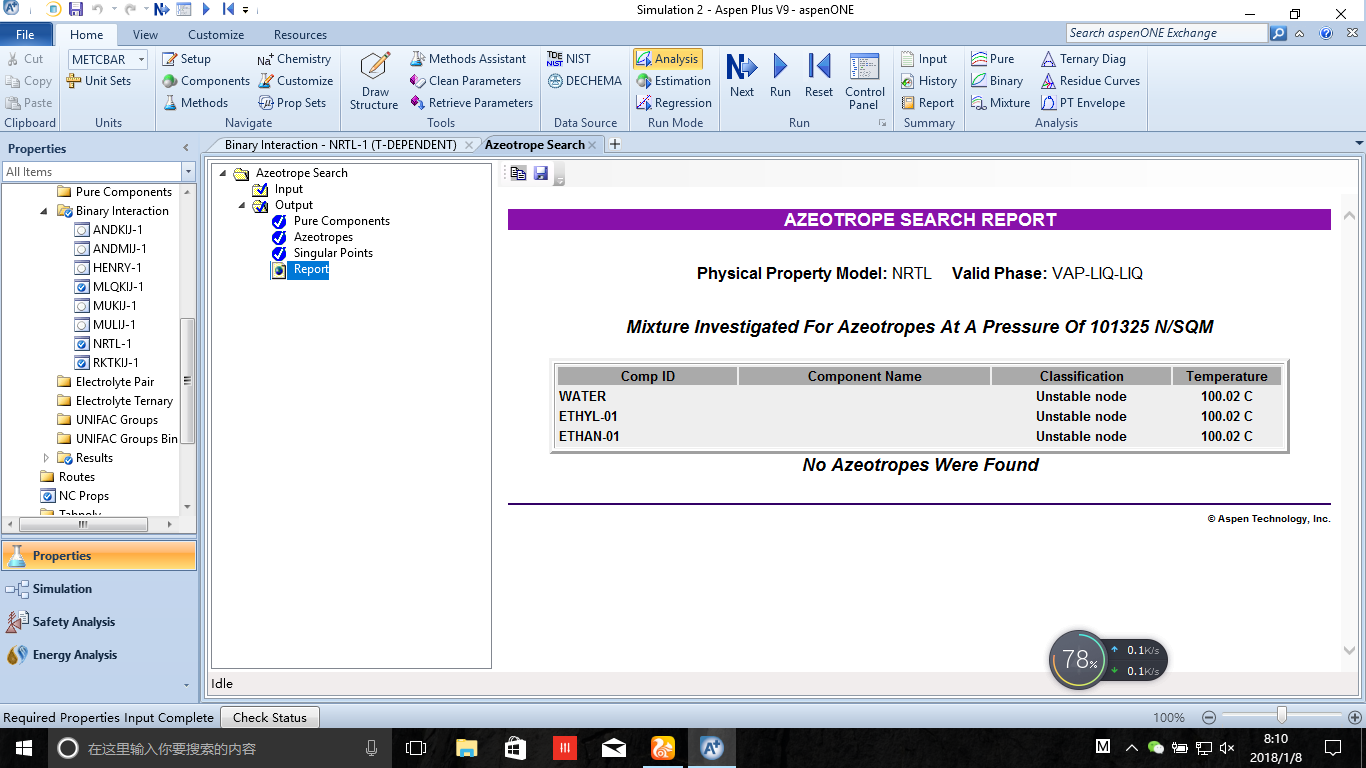Switch to Simulation environment
This screenshot has height=768, width=1366.
click(x=98, y=589)
